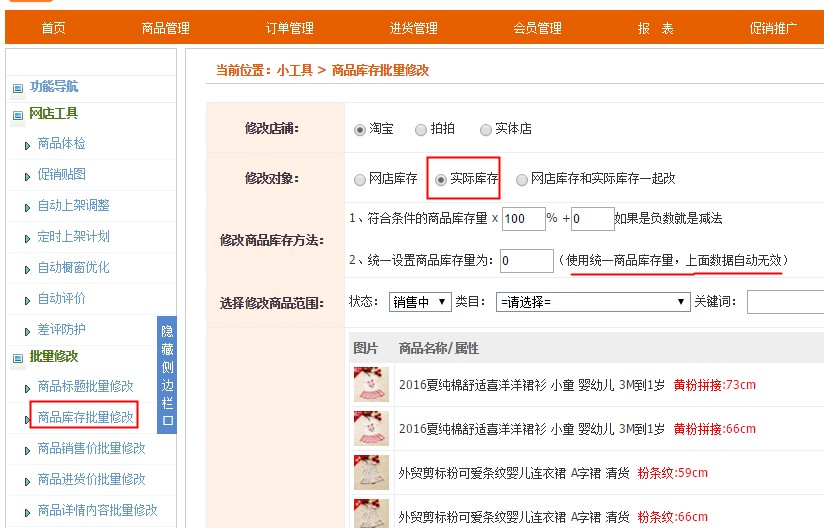Click the 统一设置商品库存量 input field
Viewport: 824px width, 528px height.
tap(526, 261)
